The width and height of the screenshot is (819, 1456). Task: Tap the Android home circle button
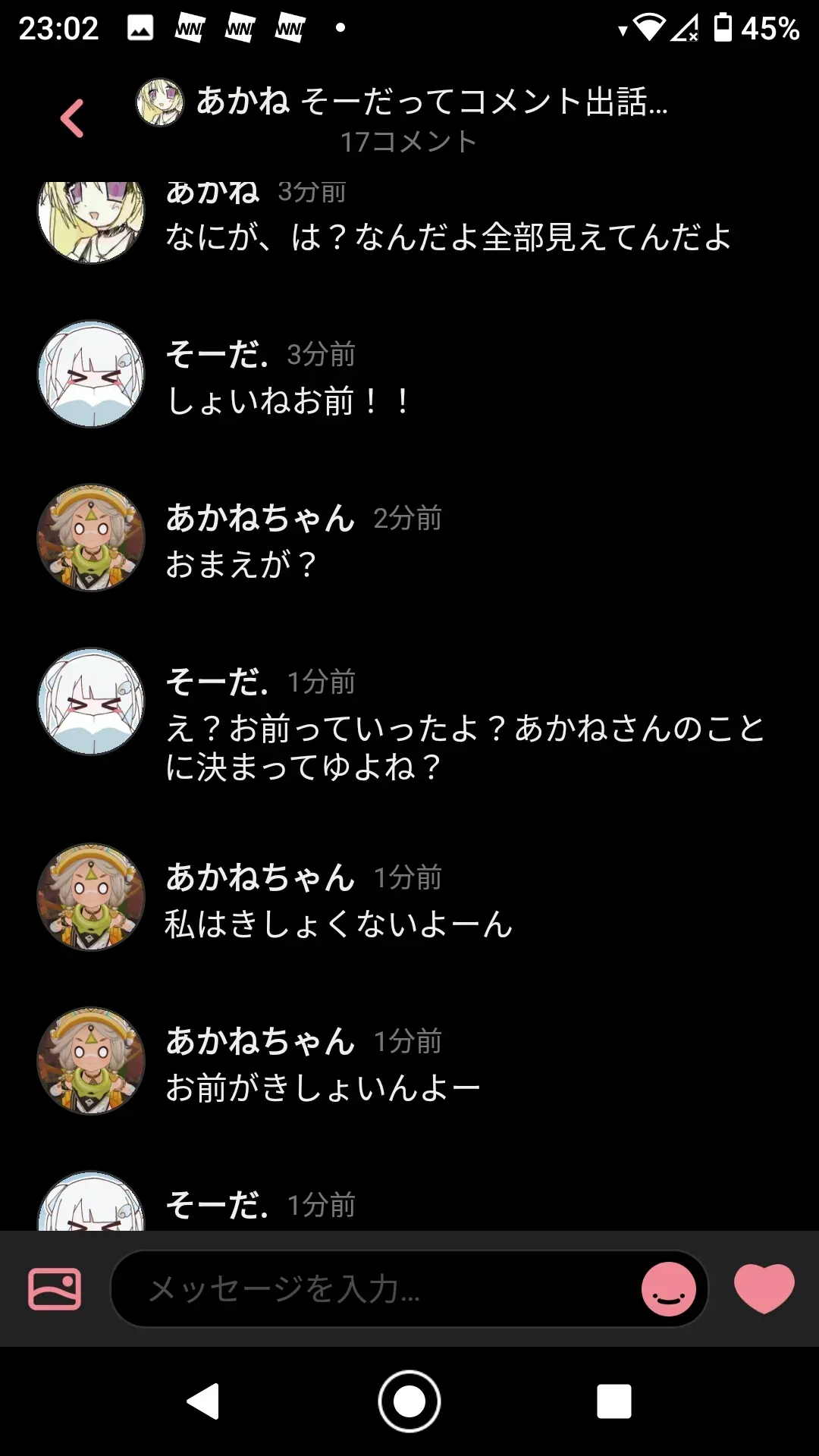409,1401
